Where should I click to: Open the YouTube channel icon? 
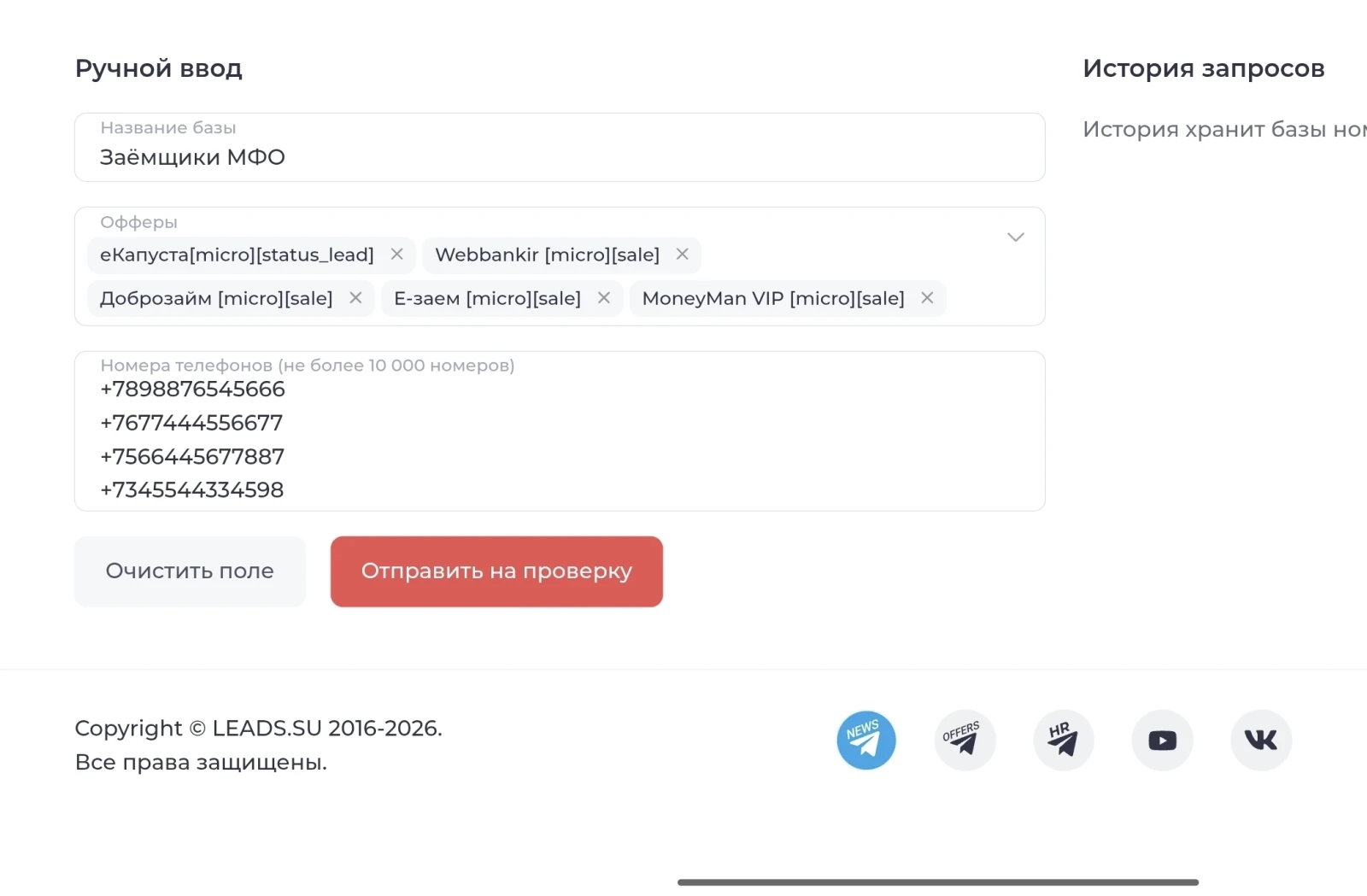1162,740
